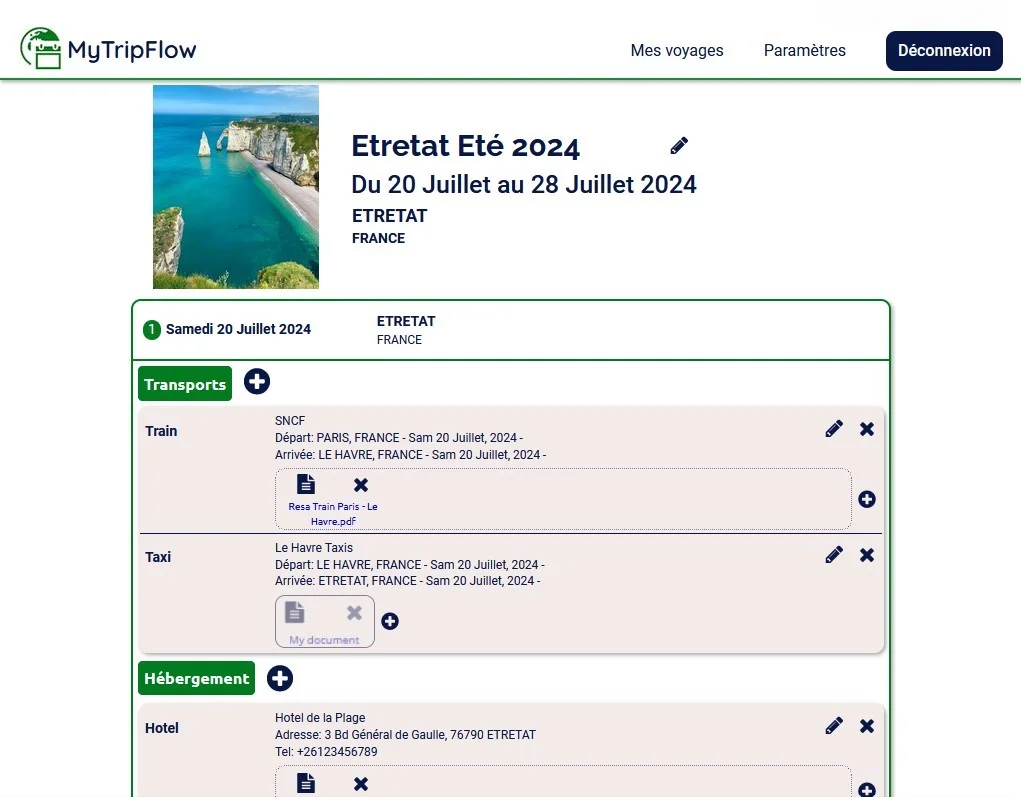
Task: Edit the Hotel de la Plage details
Action: click(834, 725)
